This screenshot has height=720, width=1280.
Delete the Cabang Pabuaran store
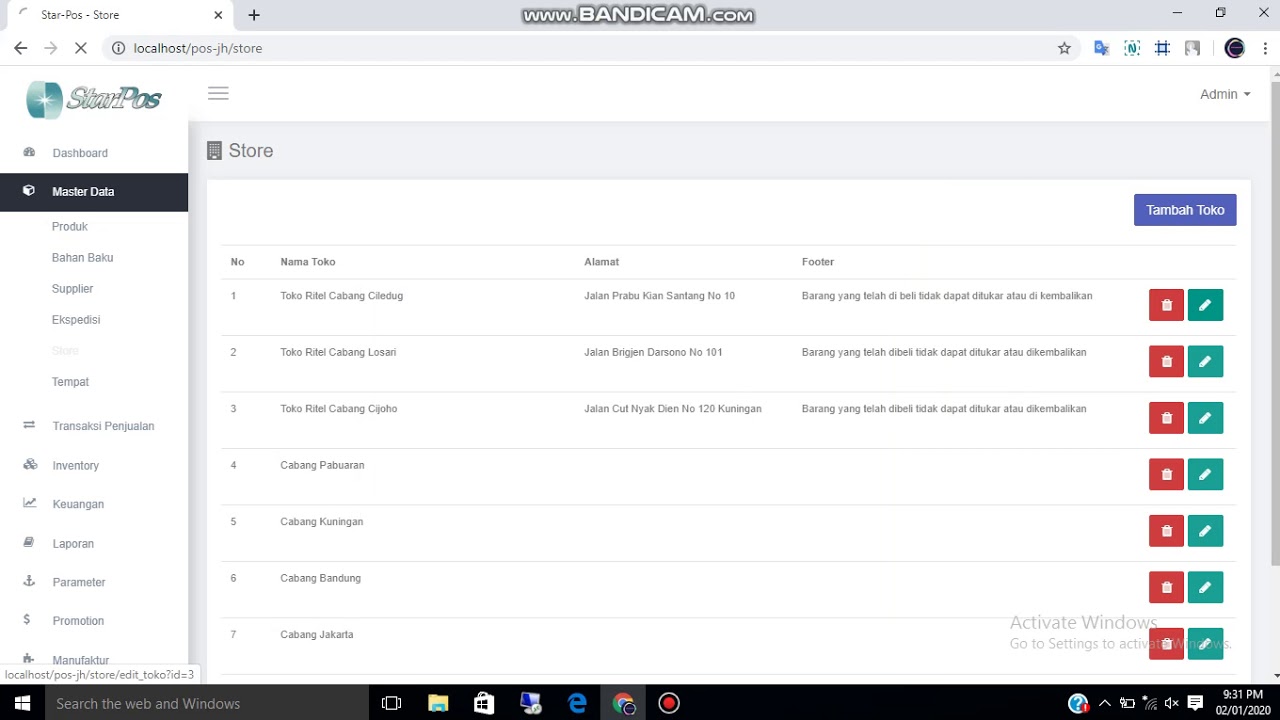[x=1166, y=475]
